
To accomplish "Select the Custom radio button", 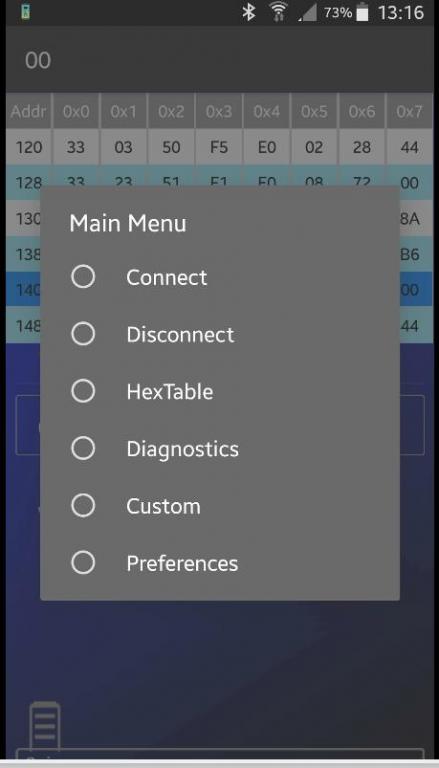I will click(x=83, y=505).
